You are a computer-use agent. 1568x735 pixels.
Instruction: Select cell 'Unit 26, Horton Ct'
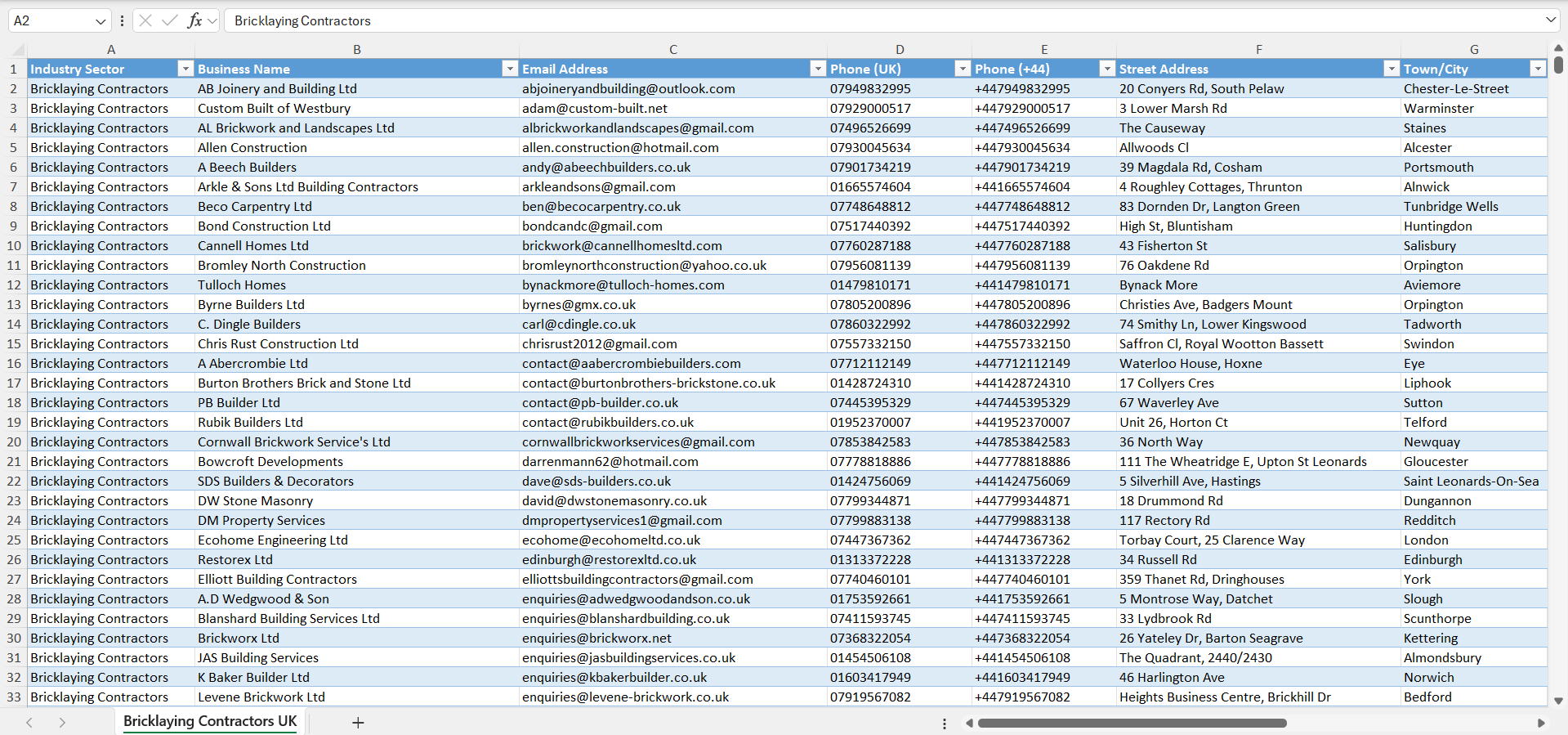point(1258,422)
